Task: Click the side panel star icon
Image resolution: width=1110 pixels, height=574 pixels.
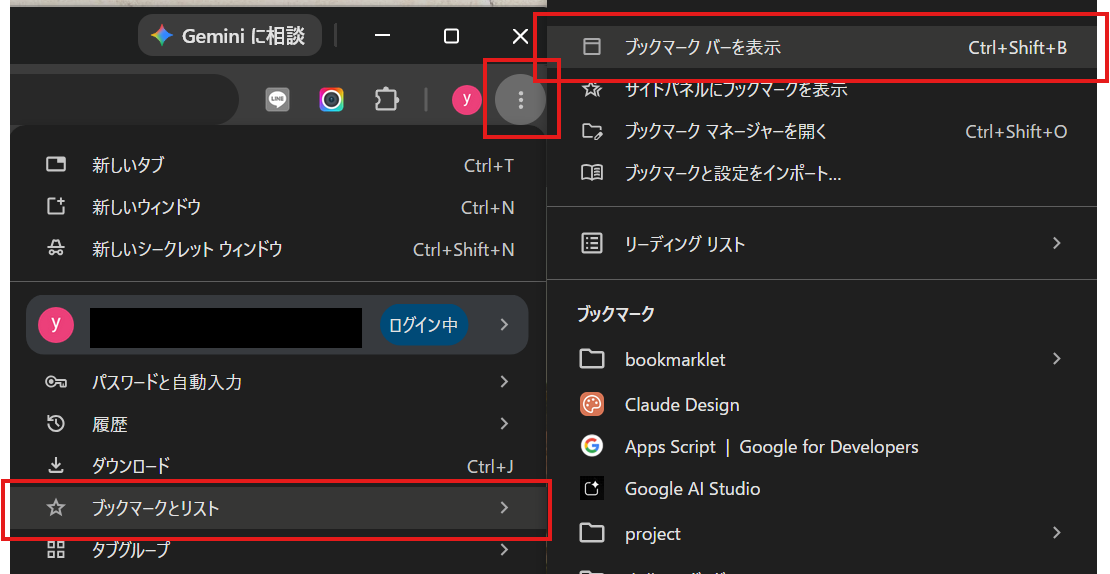Action: 591,89
